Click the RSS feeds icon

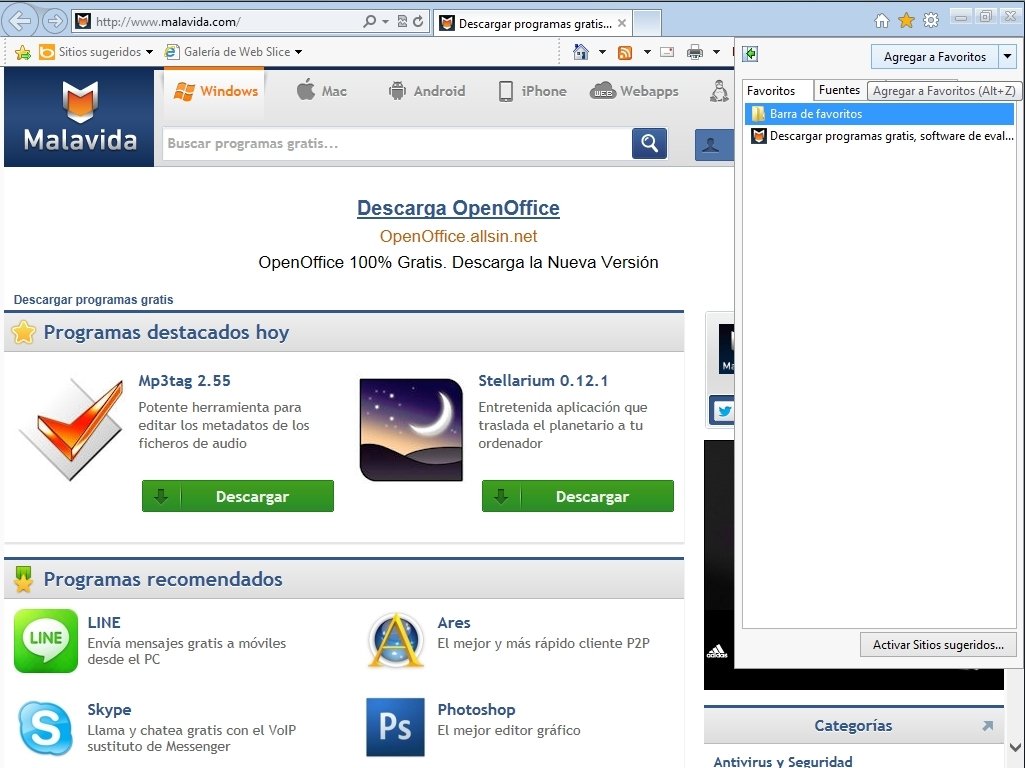click(x=625, y=52)
